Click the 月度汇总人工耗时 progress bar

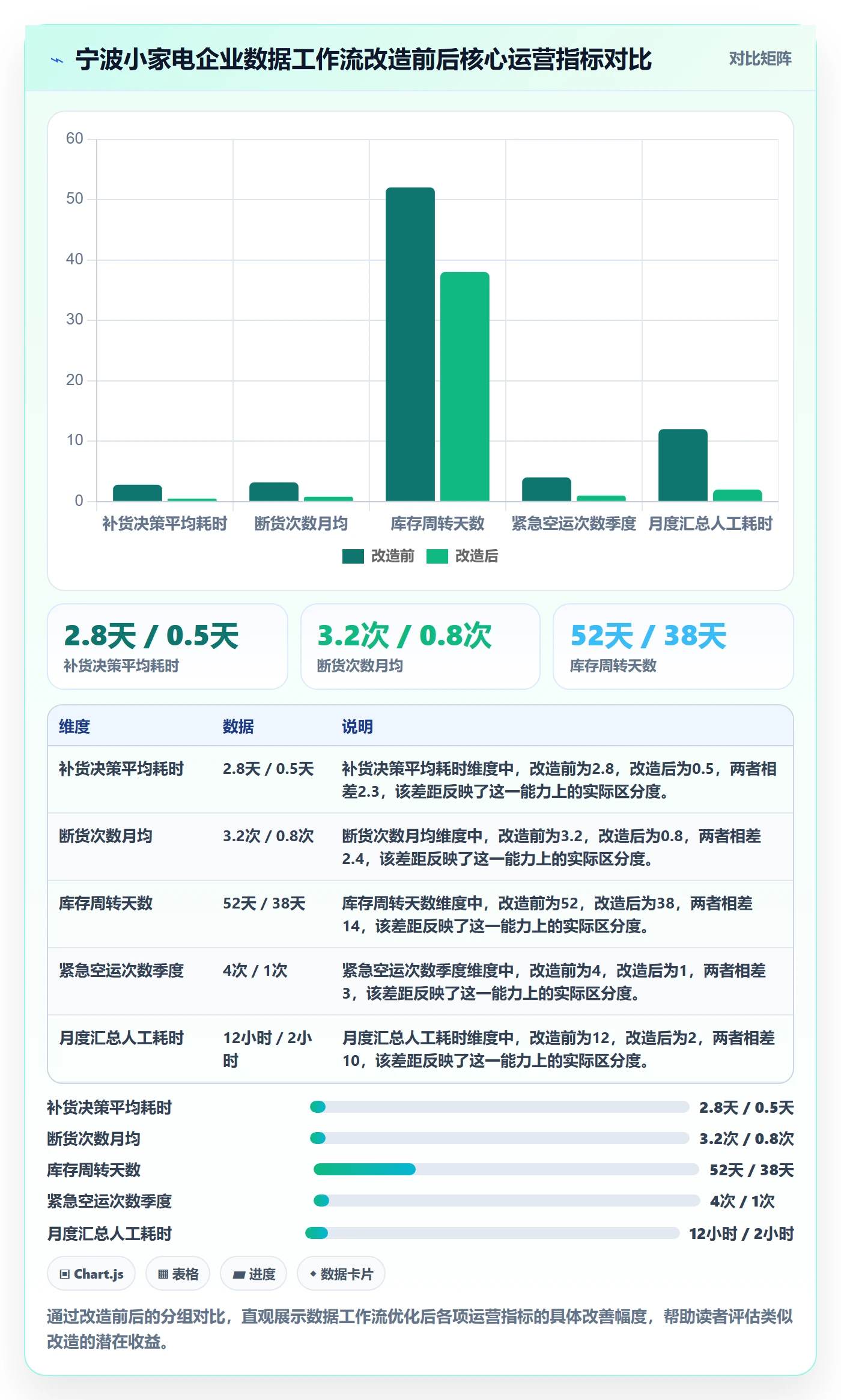click(493, 1233)
